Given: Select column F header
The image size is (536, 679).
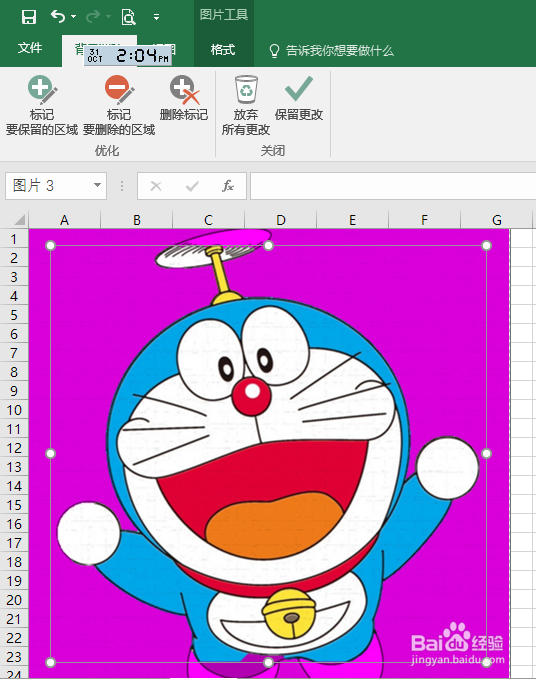Looking at the screenshot, I should (425, 220).
